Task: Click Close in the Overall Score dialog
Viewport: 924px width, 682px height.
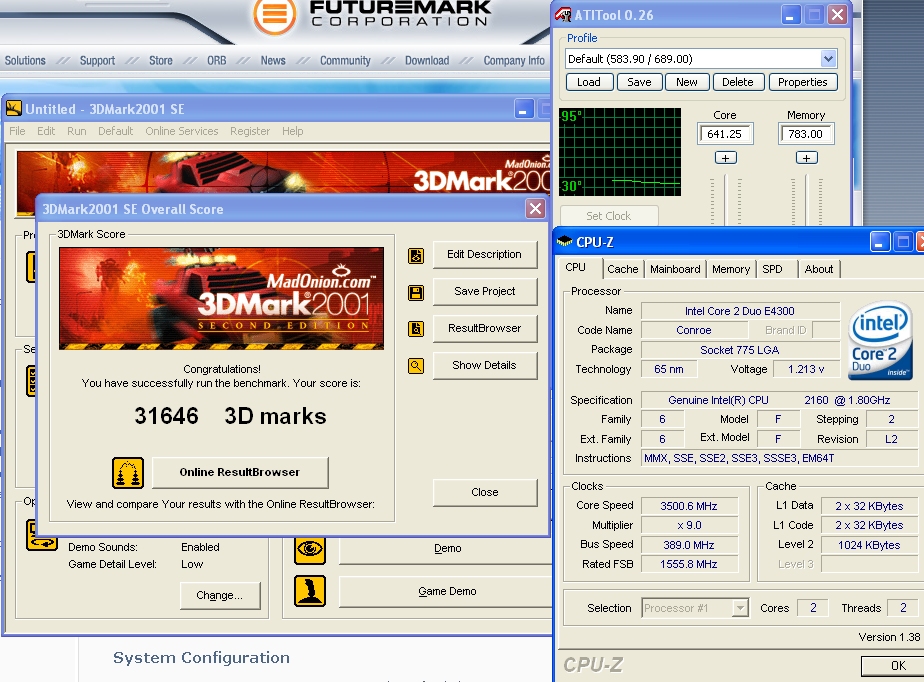Action: (484, 492)
